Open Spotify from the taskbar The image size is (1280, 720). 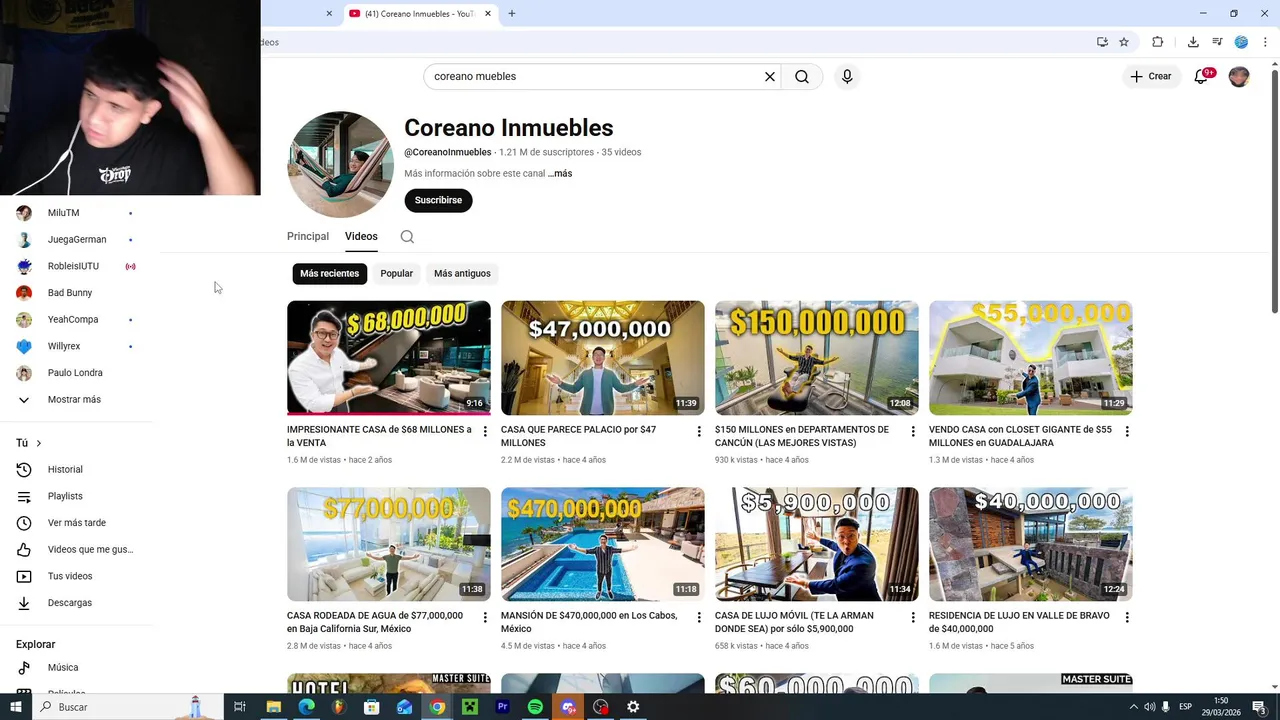coord(535,707)
